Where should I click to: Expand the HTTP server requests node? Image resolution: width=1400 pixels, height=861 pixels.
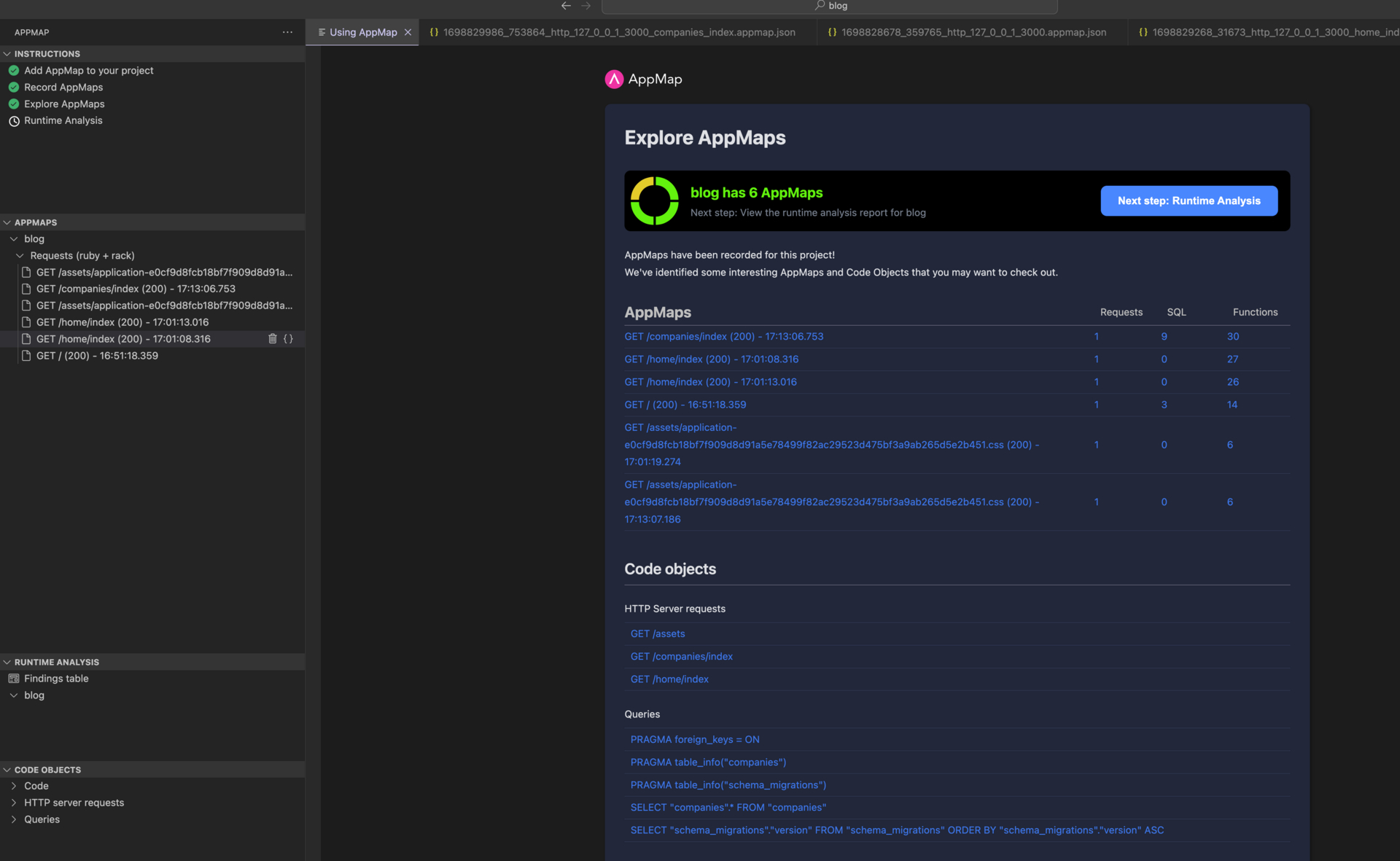click(14, 803)
